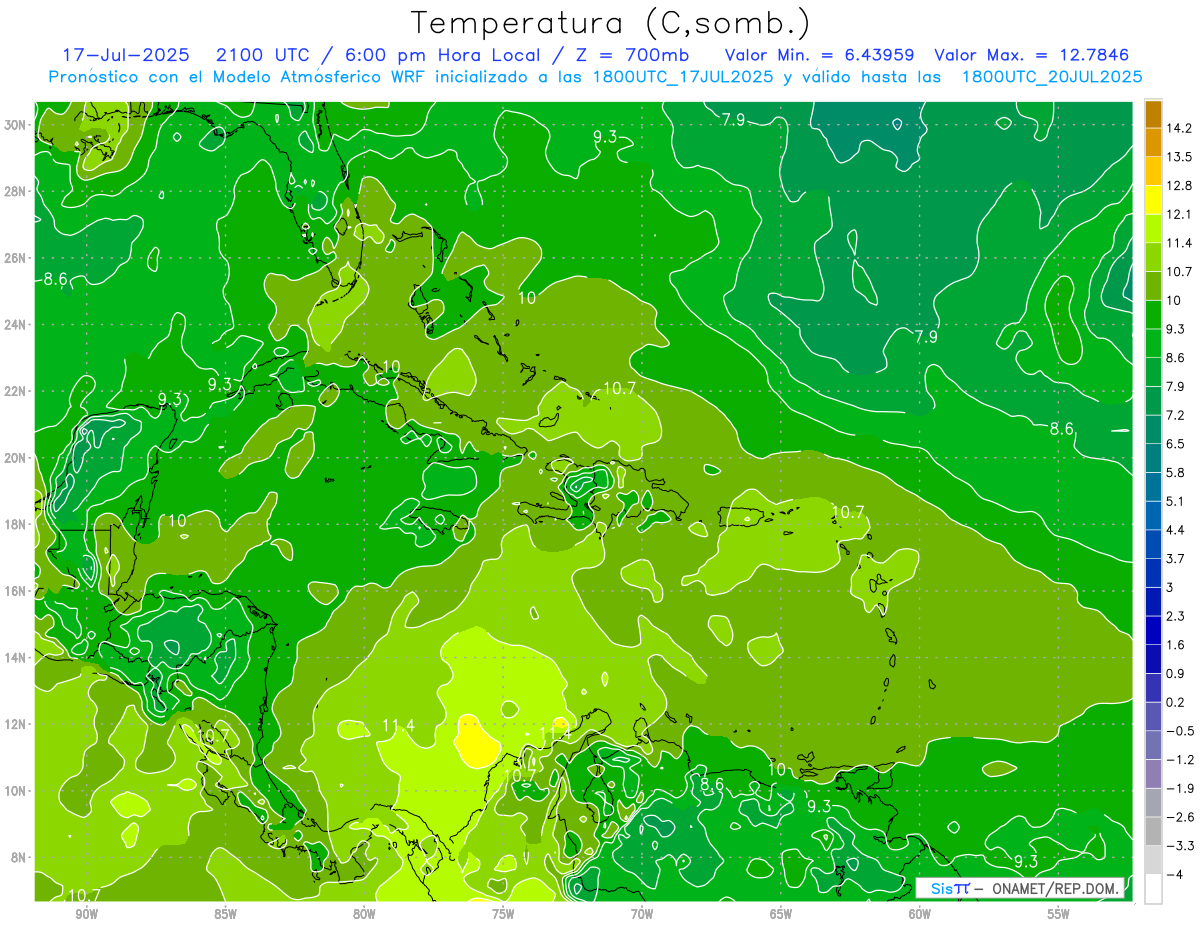The width and height of the screenshot is (1200, 927).
Task: Click the colorbar label -1.9
Action: point(1180,788)
